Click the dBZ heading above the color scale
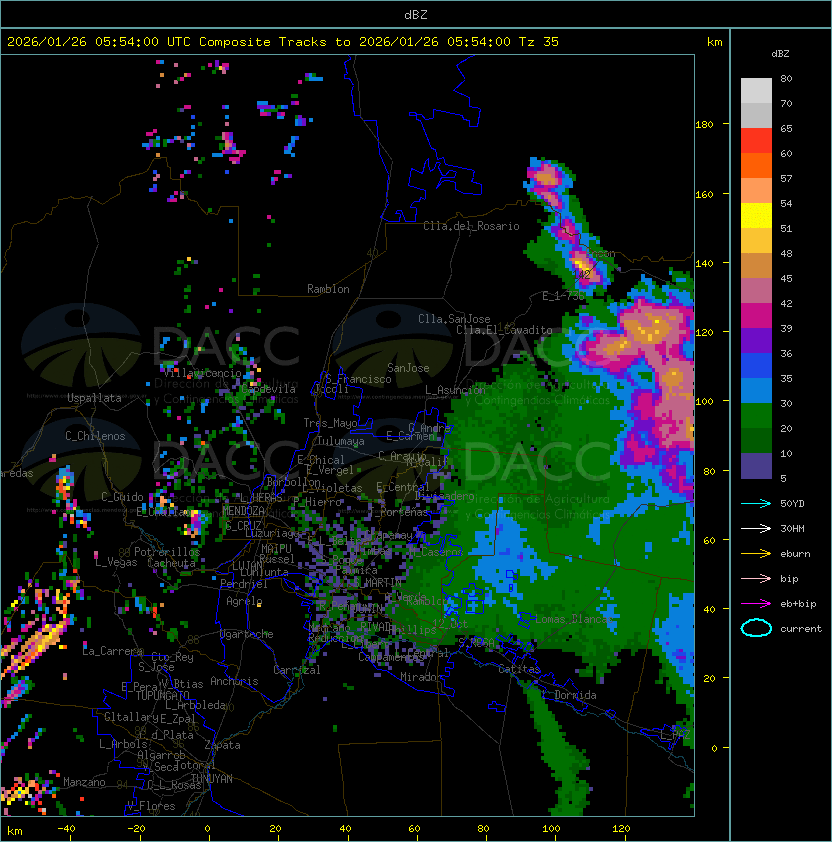832x842 pixels. coord(780,54)
